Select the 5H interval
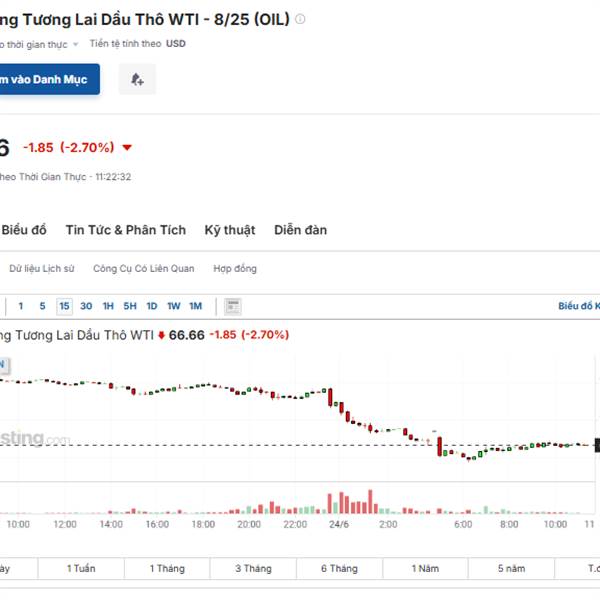The height and width of the screenshot is (600, 600). 130,306
